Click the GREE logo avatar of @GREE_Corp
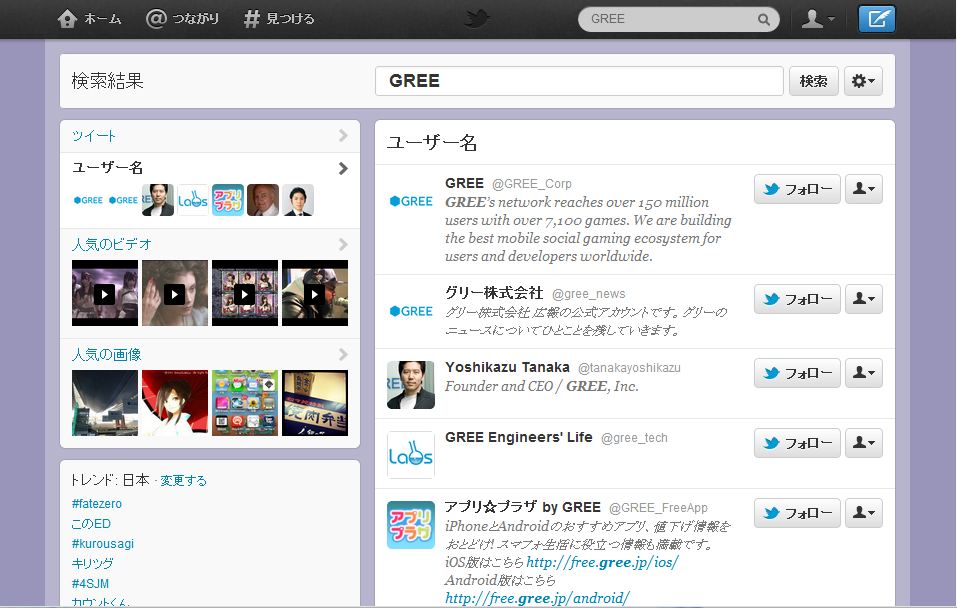Viewport: 957px width, 608px height. pos(411,201)
